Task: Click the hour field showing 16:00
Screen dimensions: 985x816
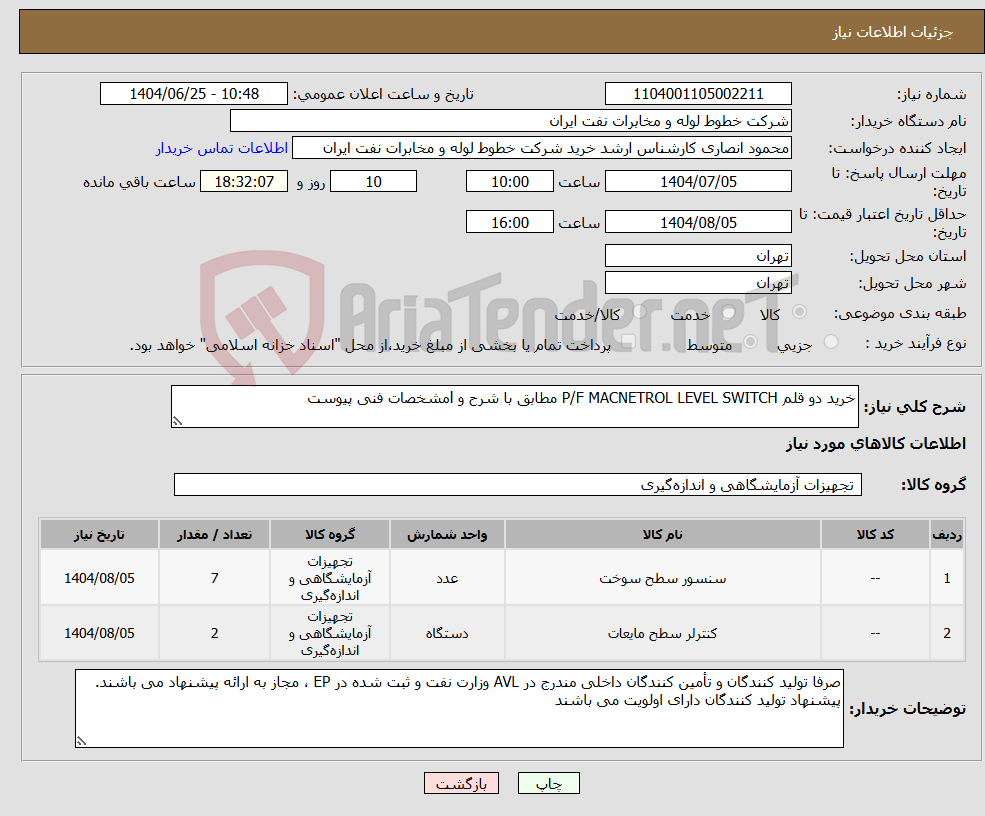Action: point(508,221)
